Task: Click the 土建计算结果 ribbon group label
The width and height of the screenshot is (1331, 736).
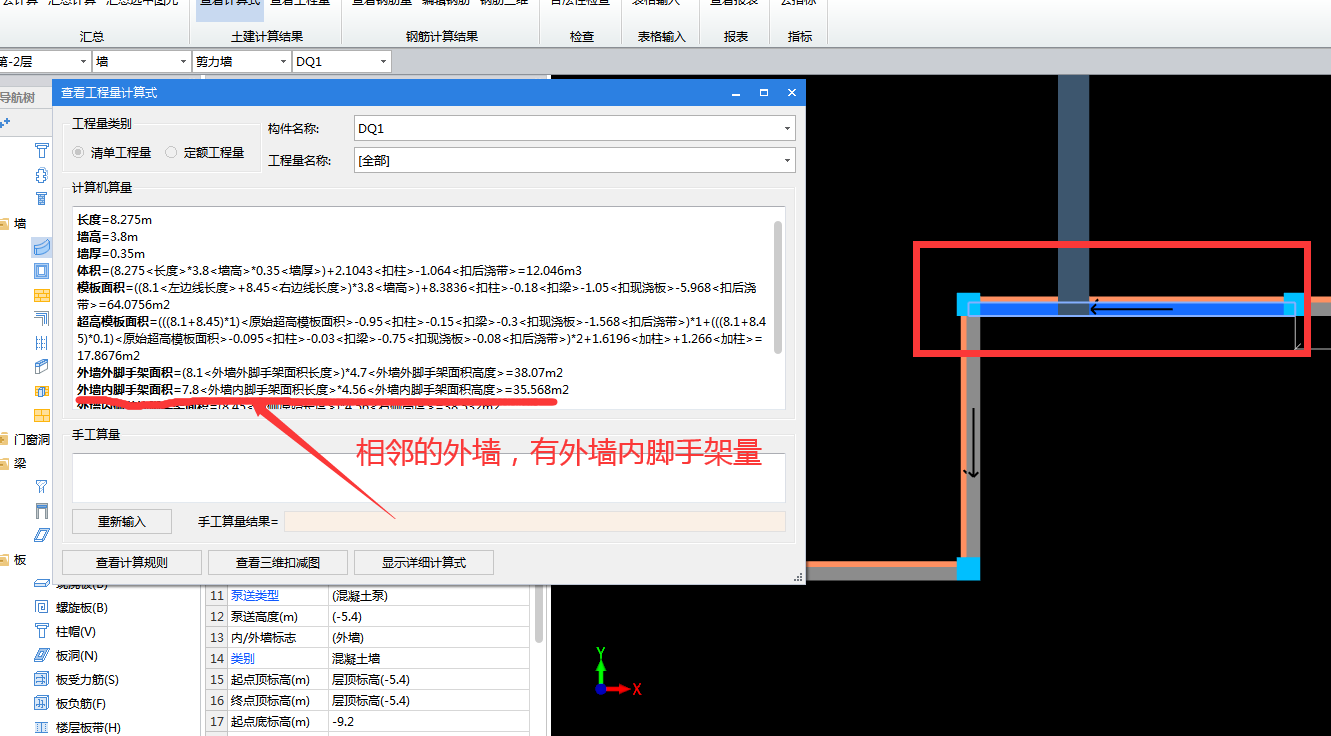Action: pos(267,37)
